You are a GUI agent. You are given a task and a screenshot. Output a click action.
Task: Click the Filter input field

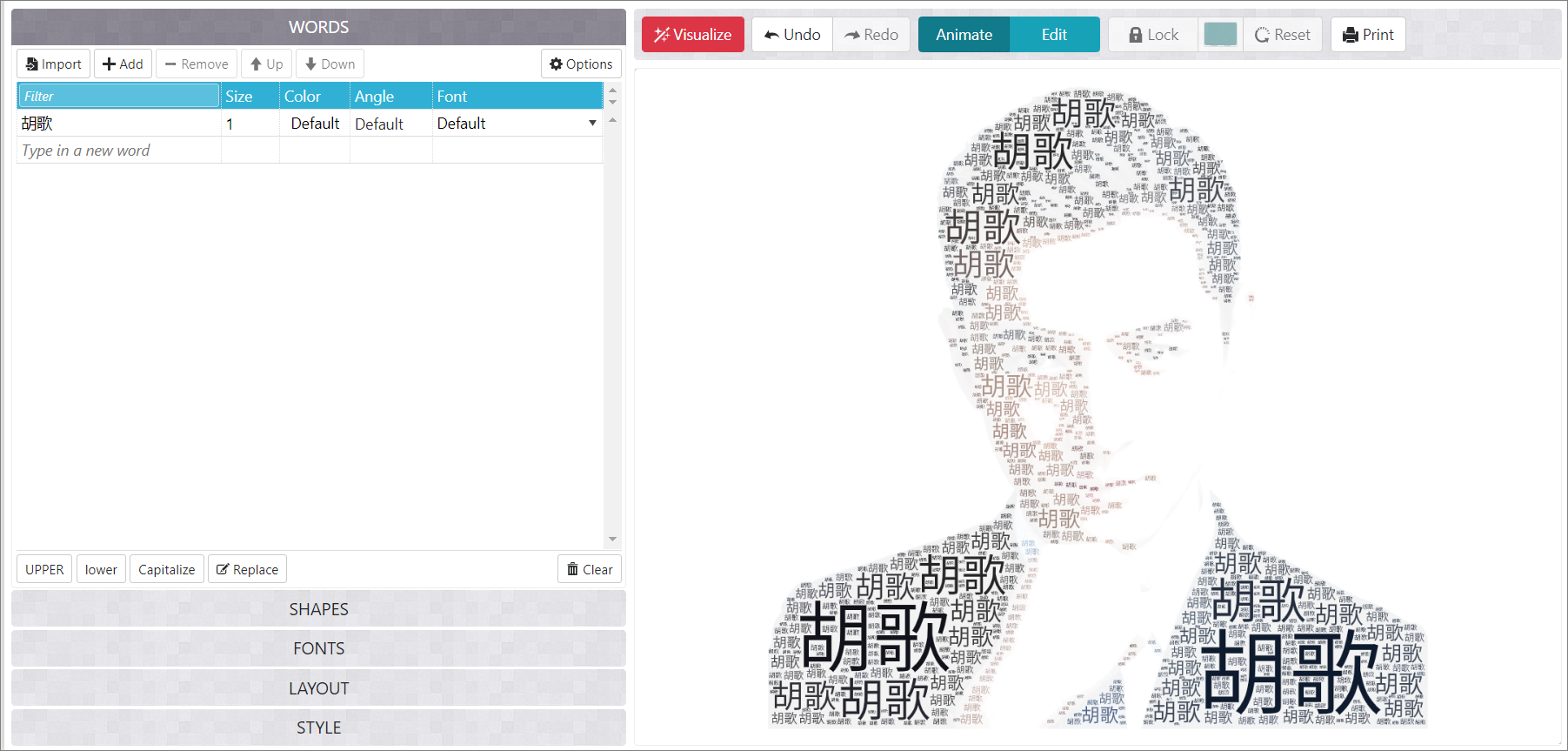tap(118, 96)
